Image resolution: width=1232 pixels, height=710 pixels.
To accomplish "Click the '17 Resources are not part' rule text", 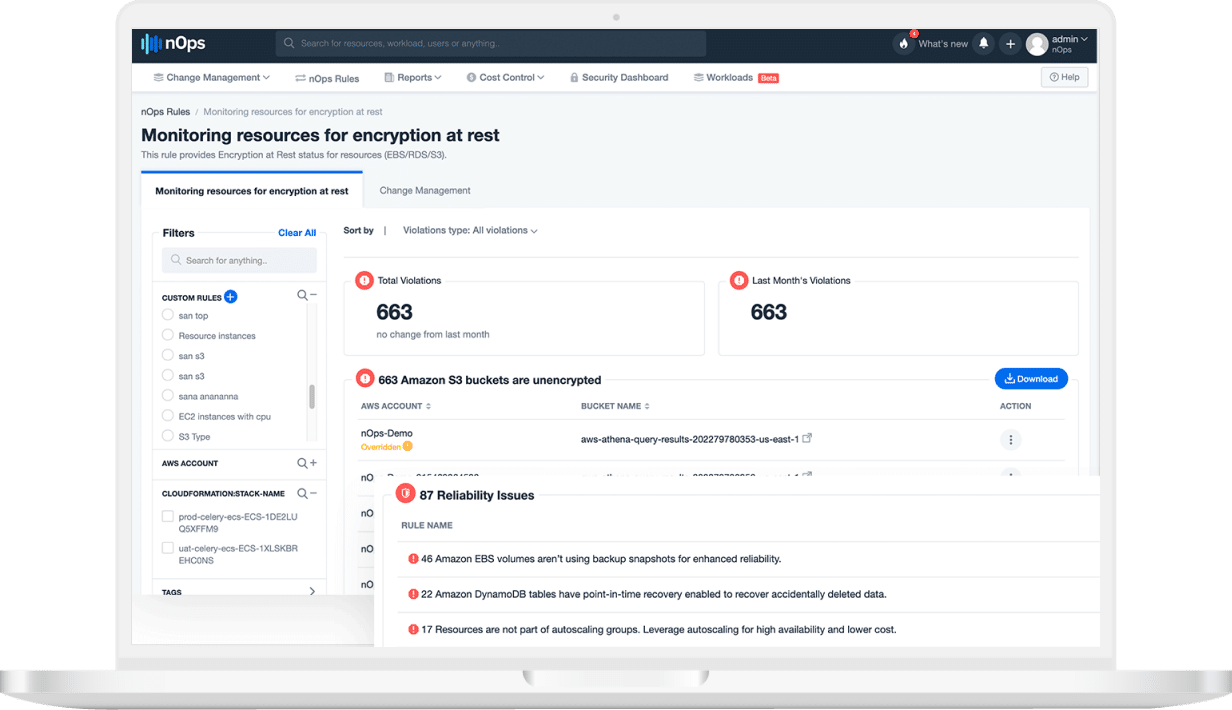I will (x=659, y=630).
